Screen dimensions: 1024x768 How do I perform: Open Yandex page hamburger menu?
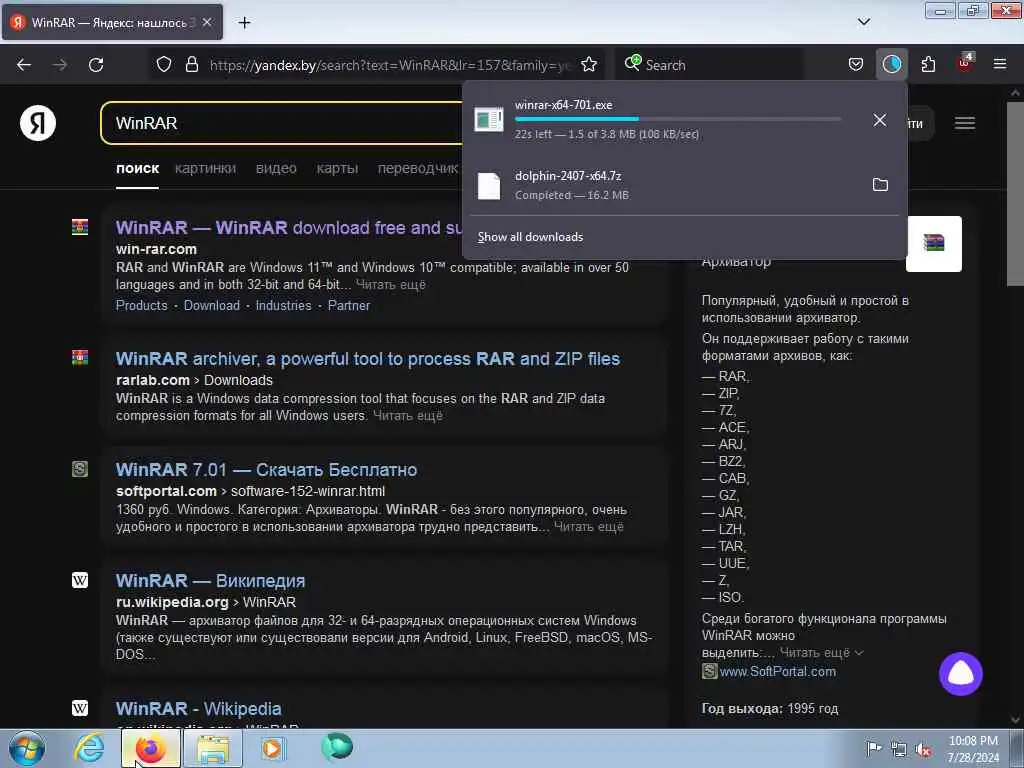[965, 123]
